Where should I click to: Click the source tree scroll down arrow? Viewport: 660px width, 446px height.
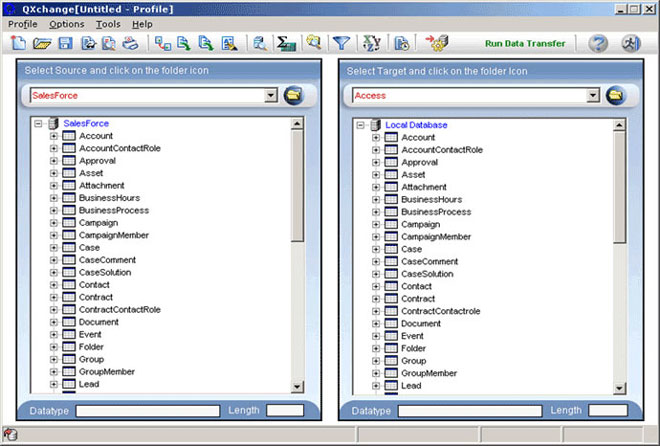pyautogui.click(x=297, y=387)
